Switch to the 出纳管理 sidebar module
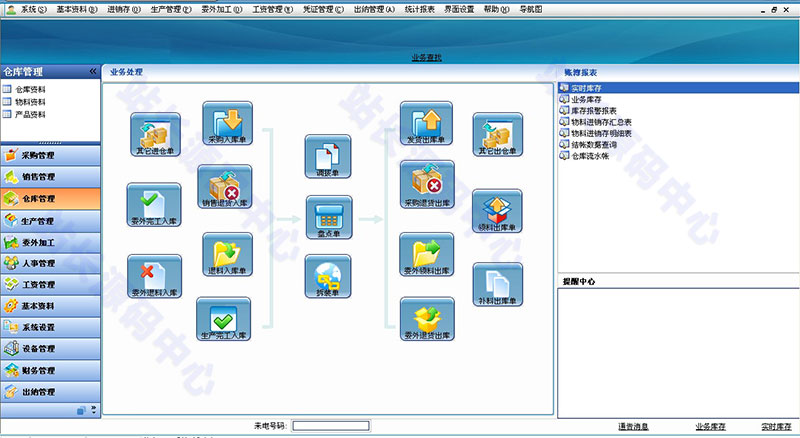The width and height of the screenshot is (800, 438). 51,392
